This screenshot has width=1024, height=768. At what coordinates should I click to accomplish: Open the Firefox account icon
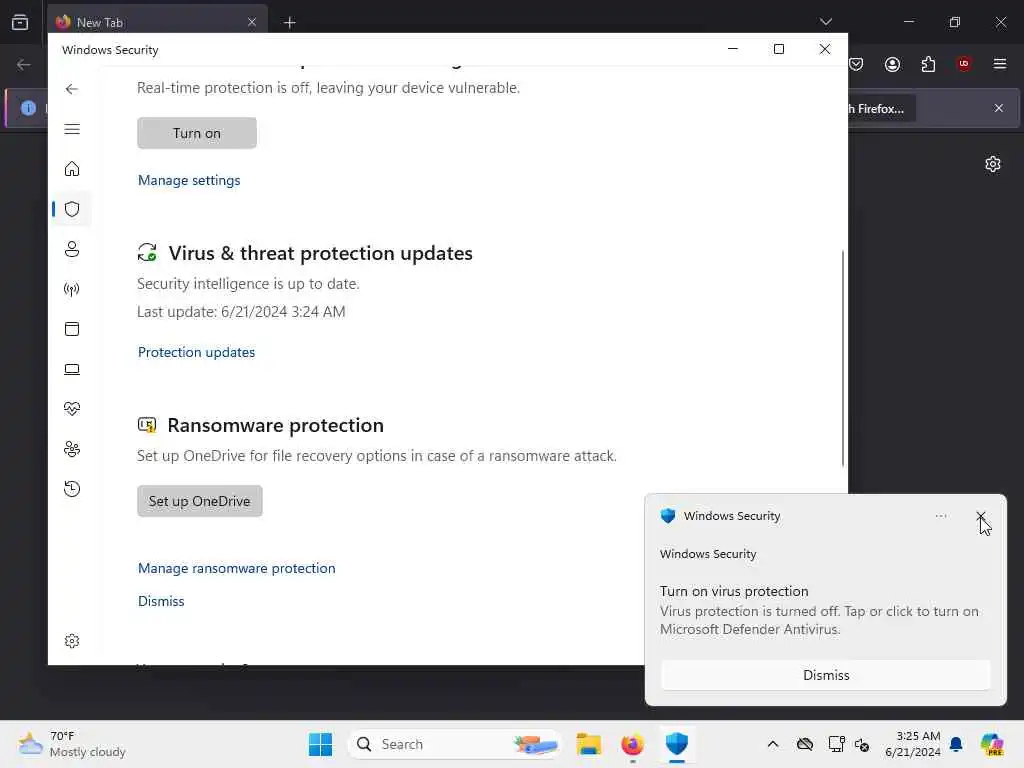[892, 64]
